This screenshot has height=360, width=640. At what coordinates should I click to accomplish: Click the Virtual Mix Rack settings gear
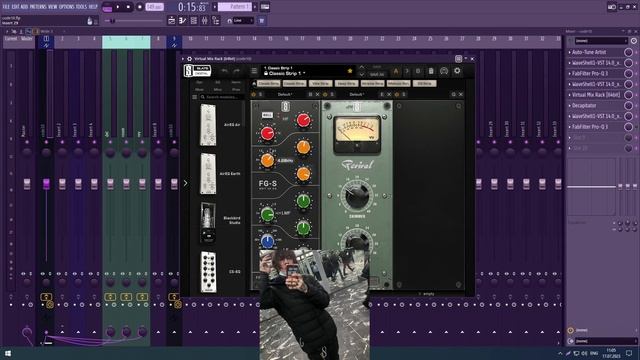pyautogui.click(x=457, y=71)
